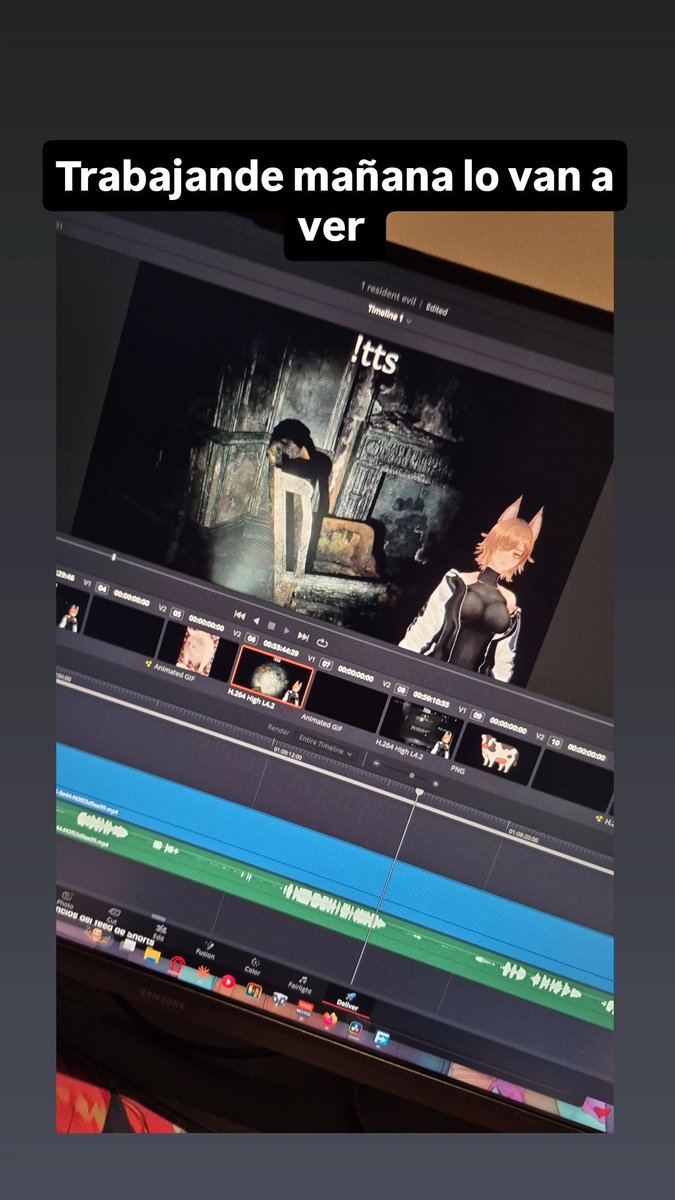Play the viewer in reverse
The width and height of the screenshot is (675, 1200).
tap(256, 620)
